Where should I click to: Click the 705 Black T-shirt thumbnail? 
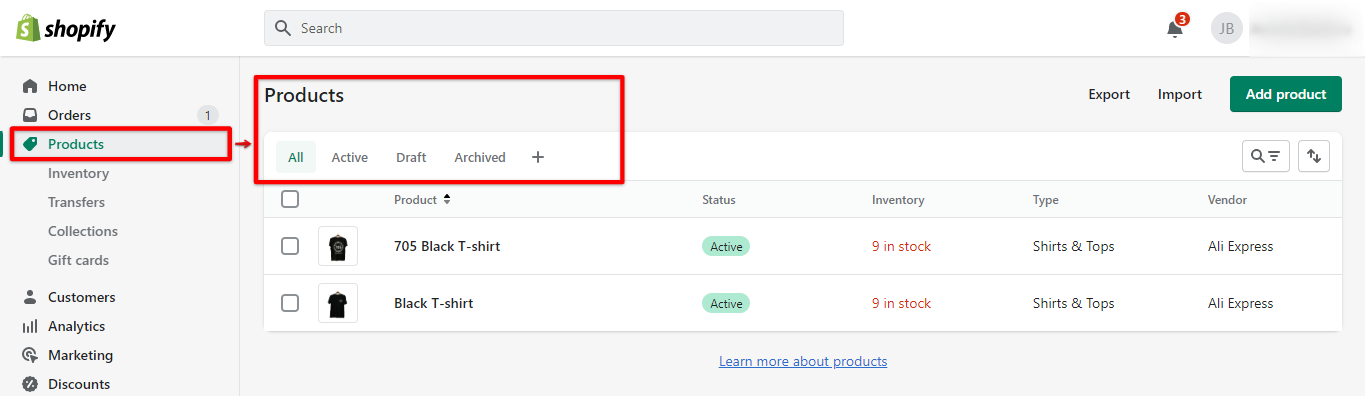click(x=338, y=246)
